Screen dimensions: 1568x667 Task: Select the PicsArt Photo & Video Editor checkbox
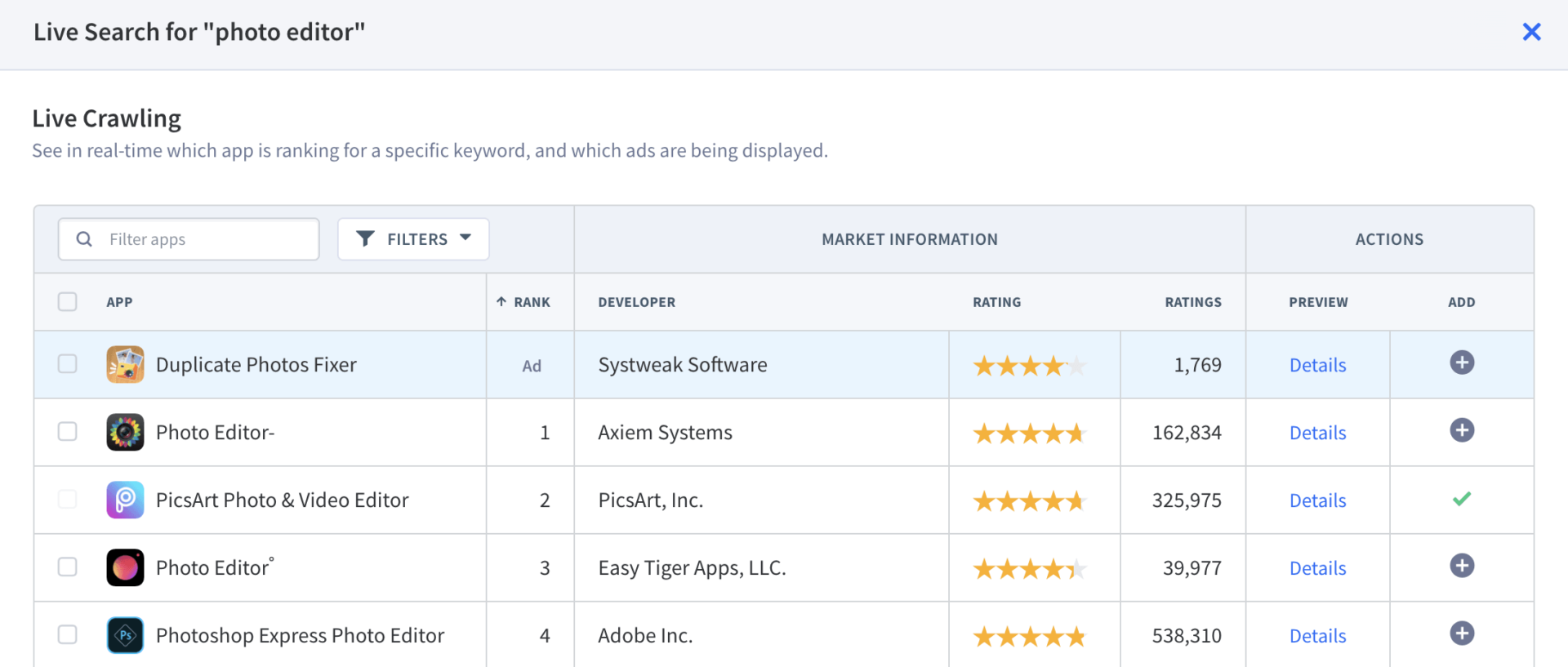pyautogui.click(x=68, y=499)
